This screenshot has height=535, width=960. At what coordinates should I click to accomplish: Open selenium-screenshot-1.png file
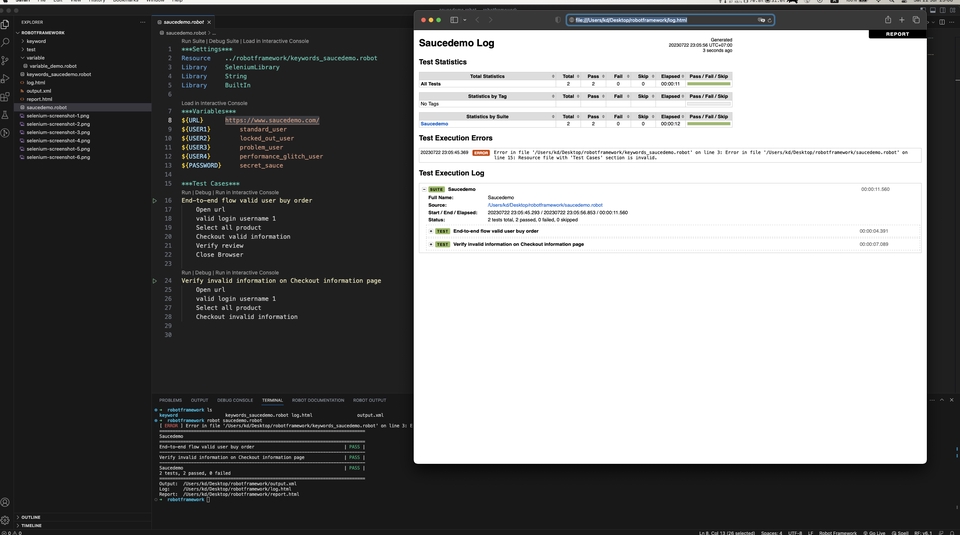58,116
